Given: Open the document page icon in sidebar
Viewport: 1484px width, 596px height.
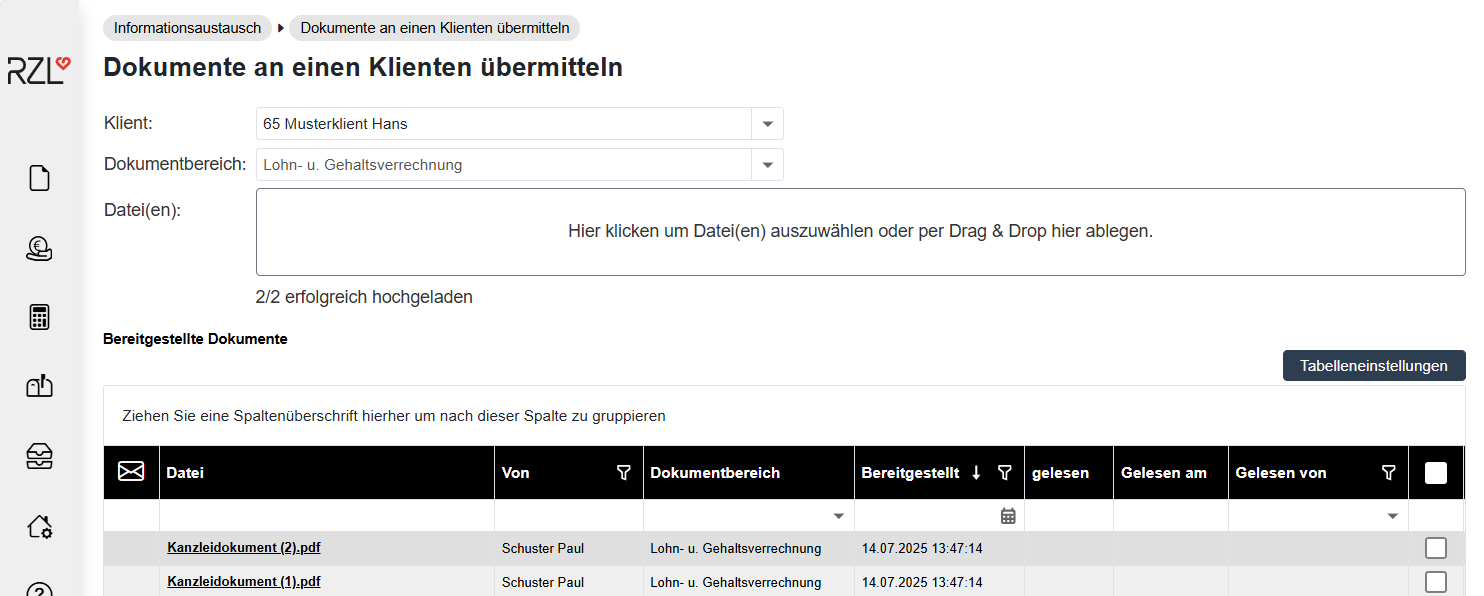Looking at the screenshot, I should (39, 179).
